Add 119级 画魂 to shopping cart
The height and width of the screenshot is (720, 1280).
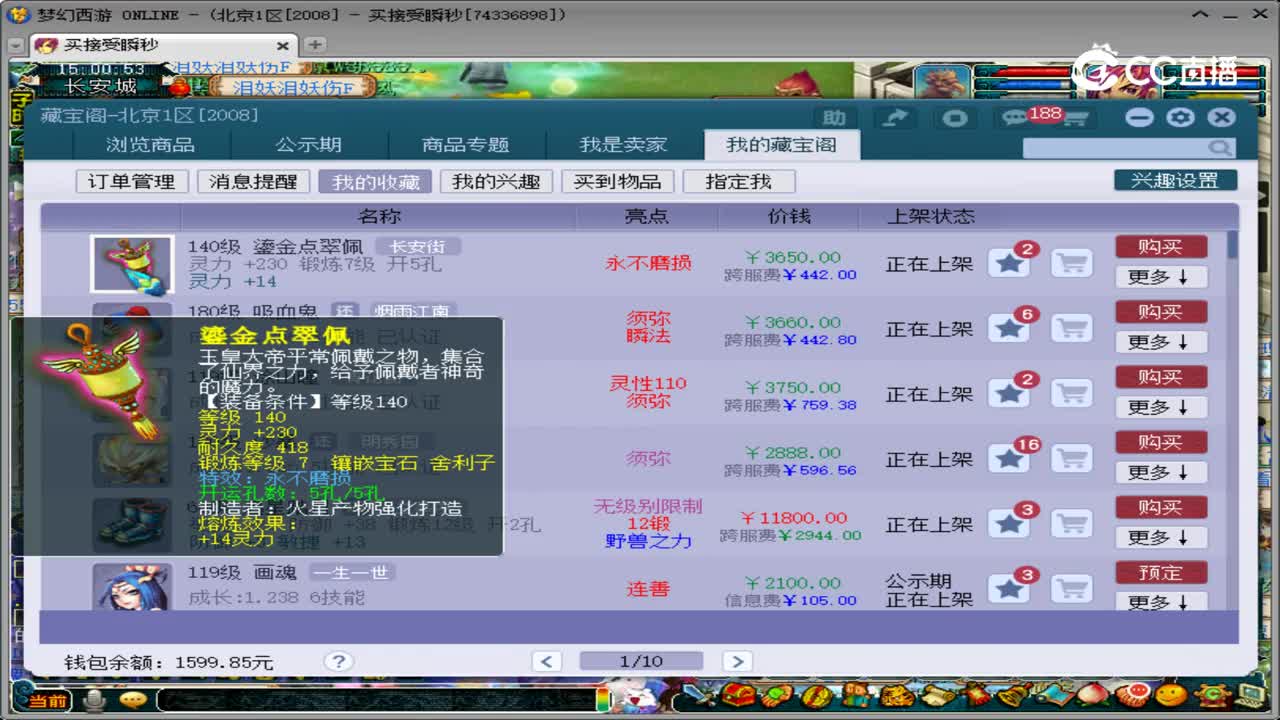tap(1071, 589)
